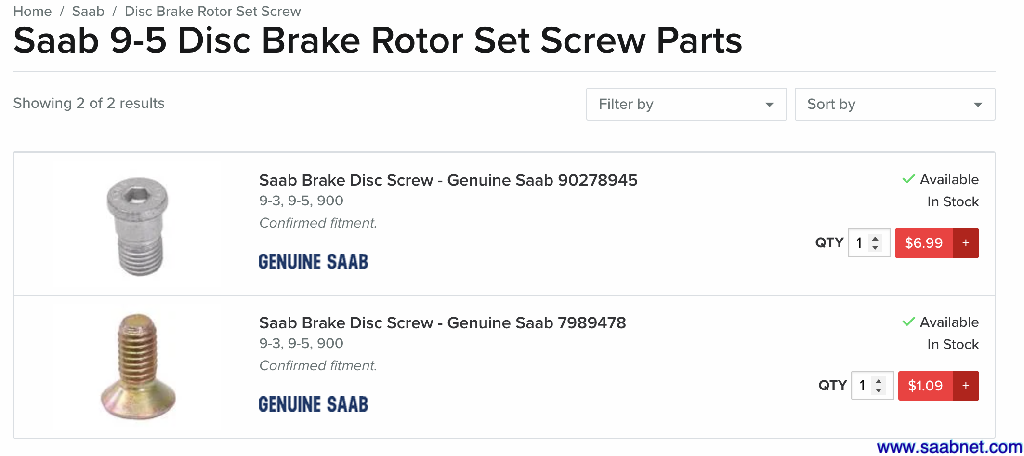Image resolution: width=1024 pixels, height=456 pixels.
Task: Open Genuine Saab 90278945 screw listing
Action: point(447,180)
